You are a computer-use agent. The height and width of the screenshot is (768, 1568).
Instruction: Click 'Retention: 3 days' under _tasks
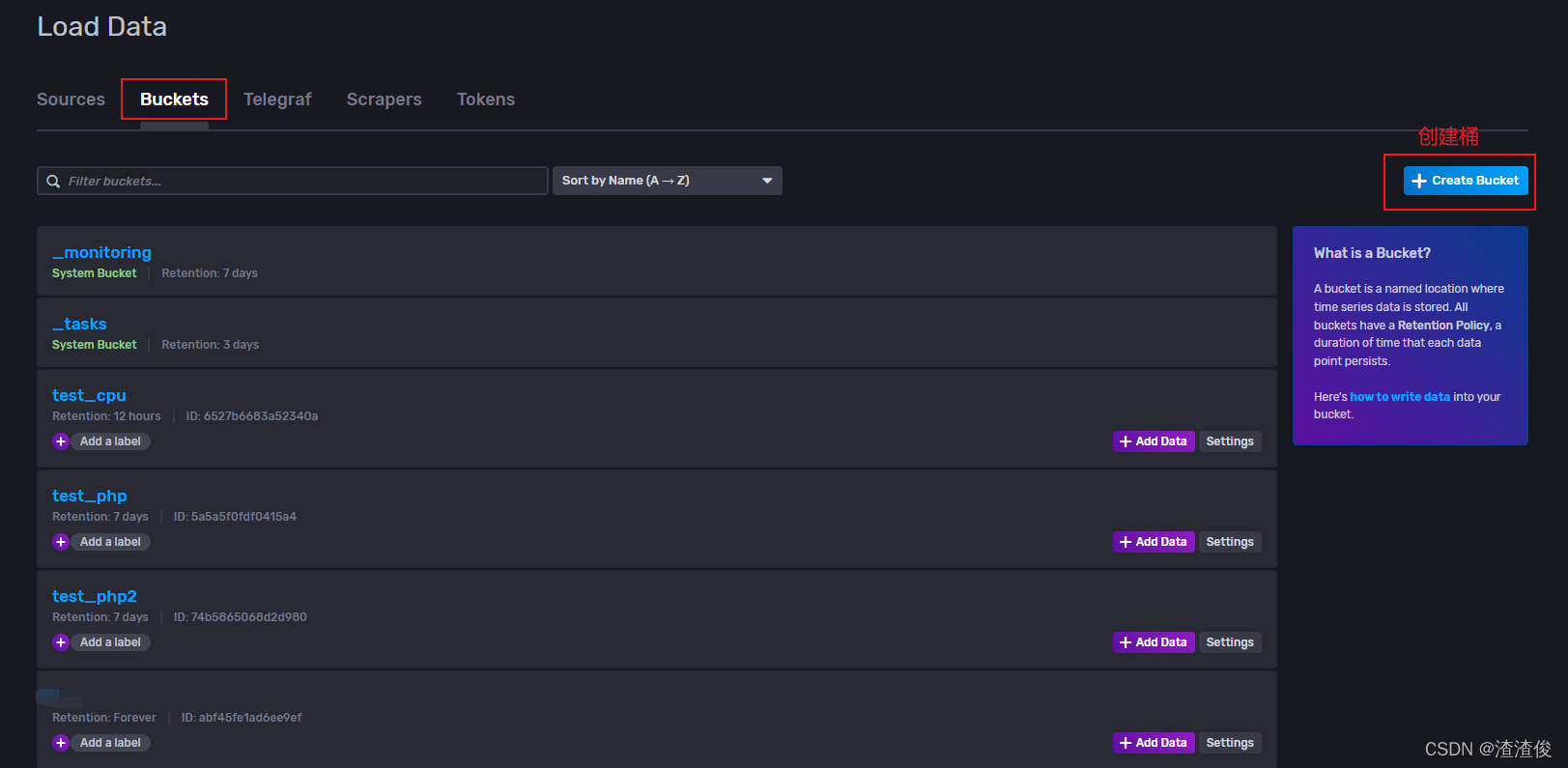point(210,345)
